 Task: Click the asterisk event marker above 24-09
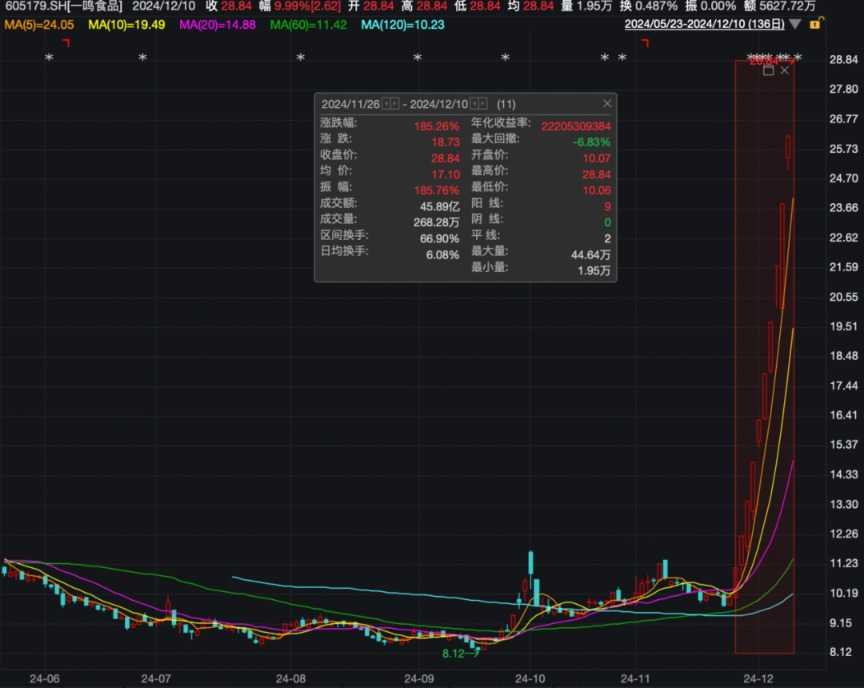coord(418,59)
